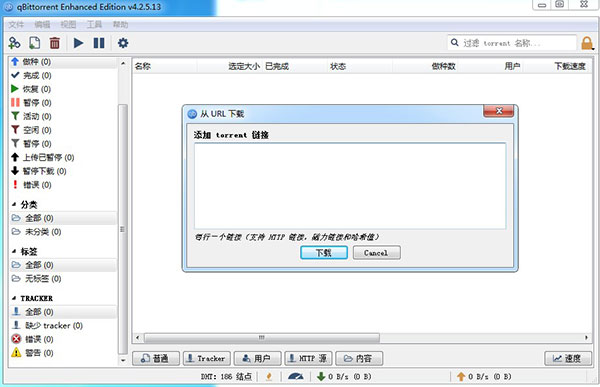
Task: Click the red delete trash icon
Action: click(55, 43)
